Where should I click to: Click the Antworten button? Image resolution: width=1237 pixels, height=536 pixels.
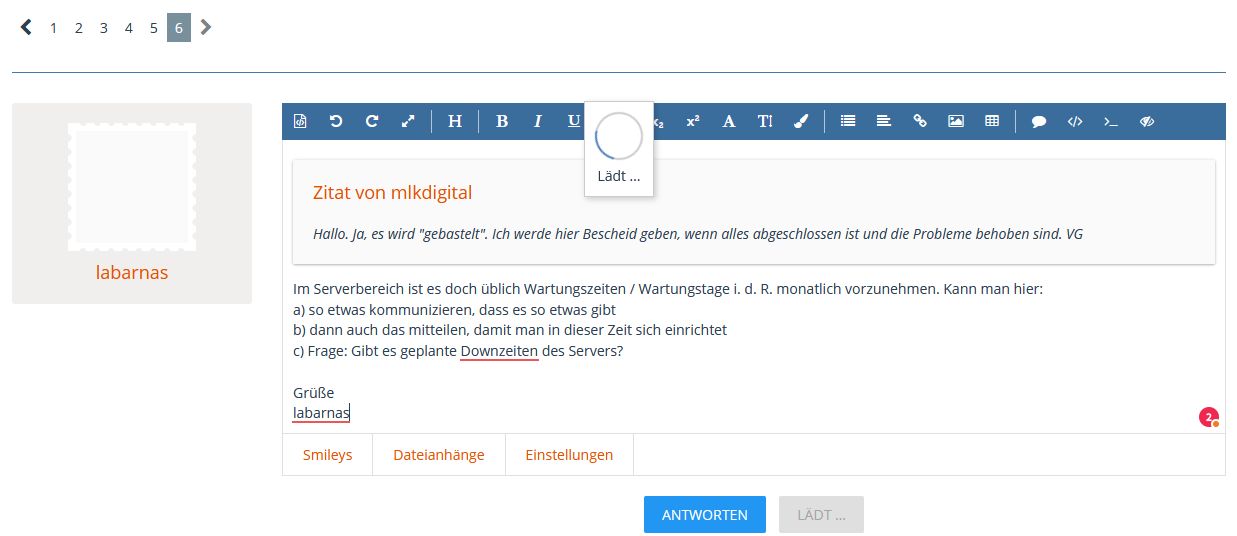coord(704,515)
